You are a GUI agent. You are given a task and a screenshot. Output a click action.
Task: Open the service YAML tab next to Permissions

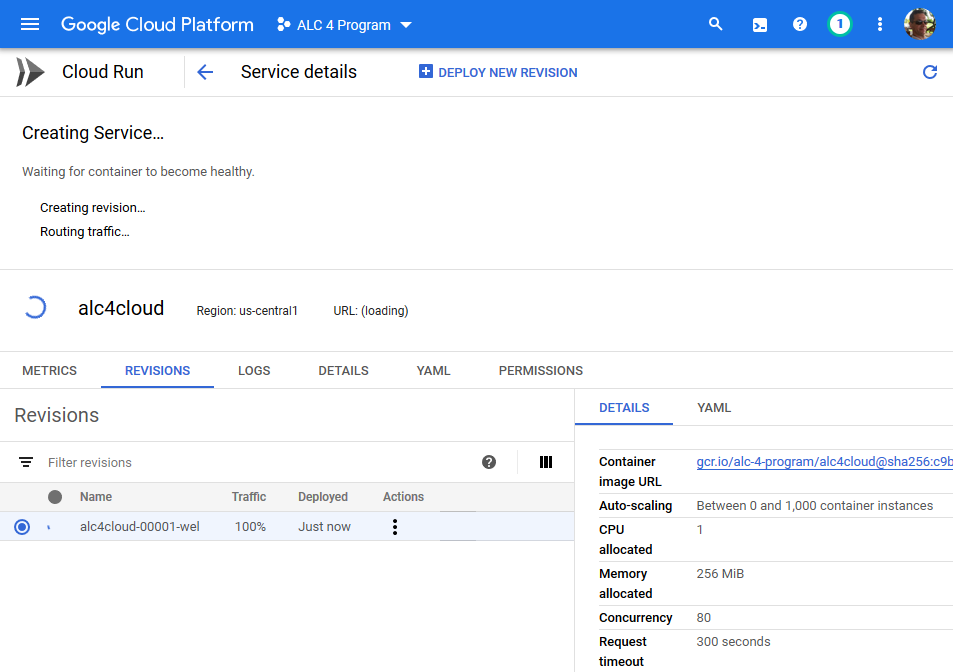click(433, 371)
